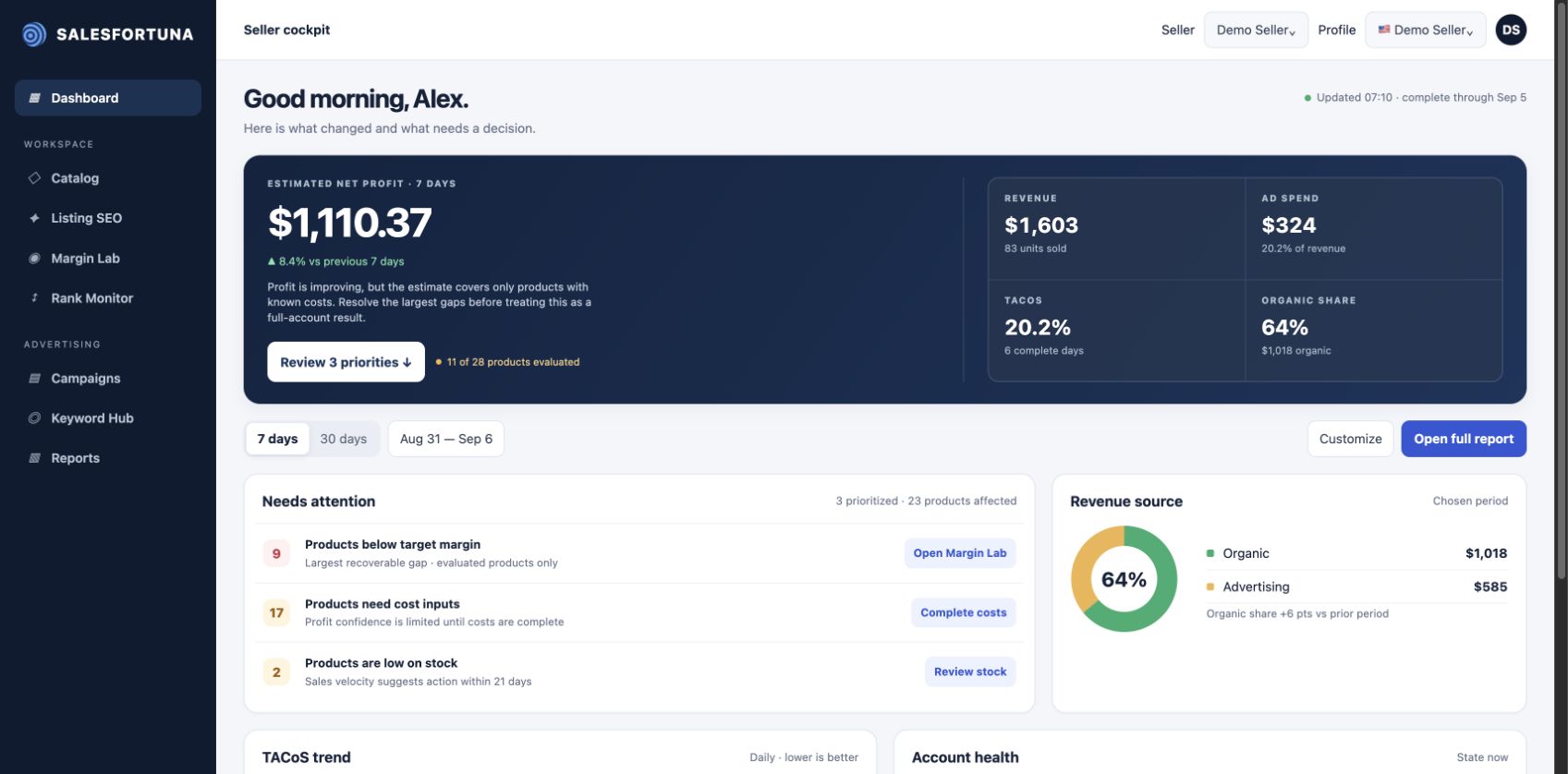Screen dimensions: 1568x774
Task: Click the Customize button
Action: tap(1350, 439)
